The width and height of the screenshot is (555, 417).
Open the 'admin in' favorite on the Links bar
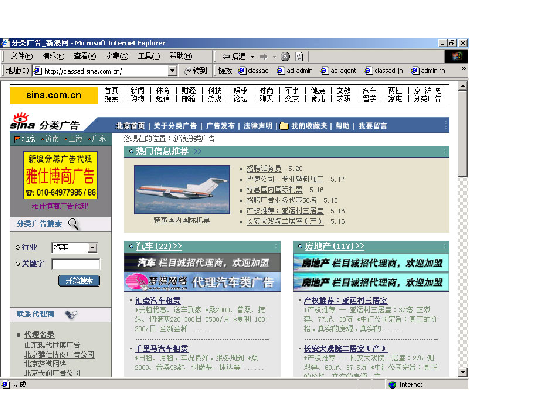point(428,71)
